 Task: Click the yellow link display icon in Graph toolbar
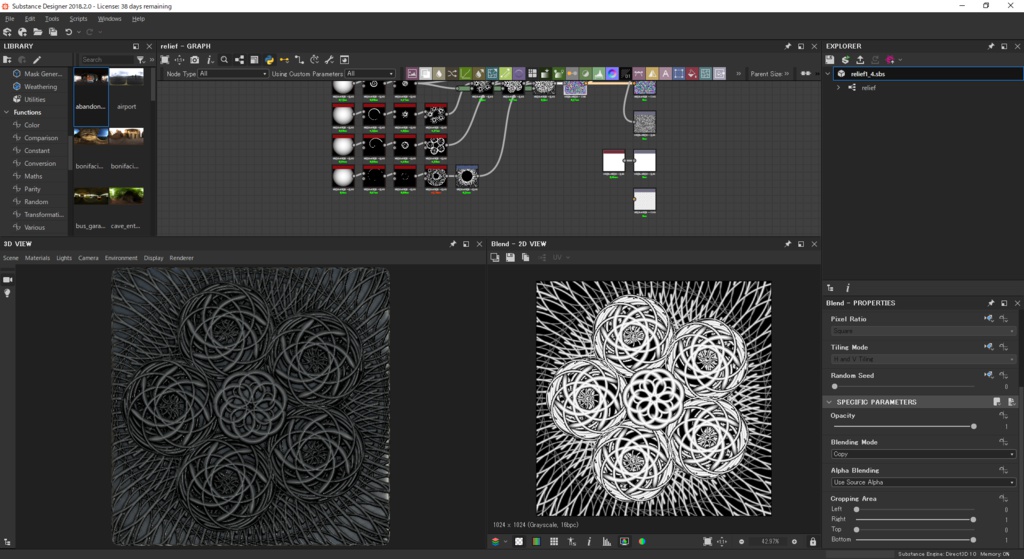coord(284,59)
